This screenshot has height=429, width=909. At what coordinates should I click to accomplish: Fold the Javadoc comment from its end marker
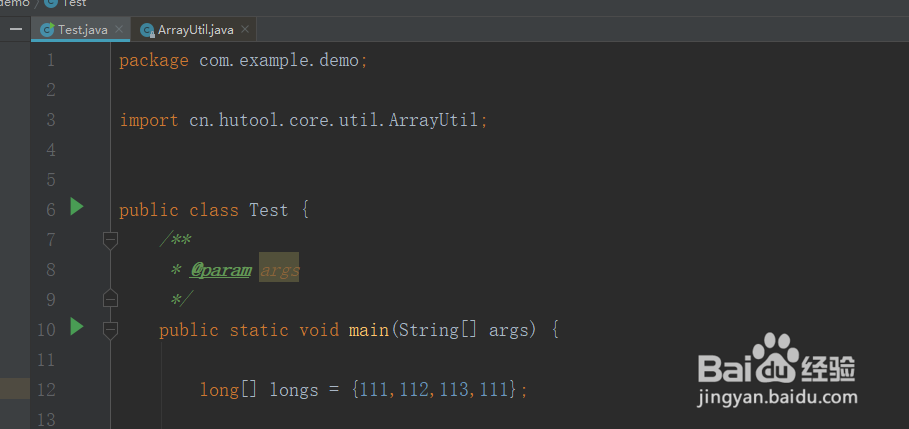(x=110, y=298)
